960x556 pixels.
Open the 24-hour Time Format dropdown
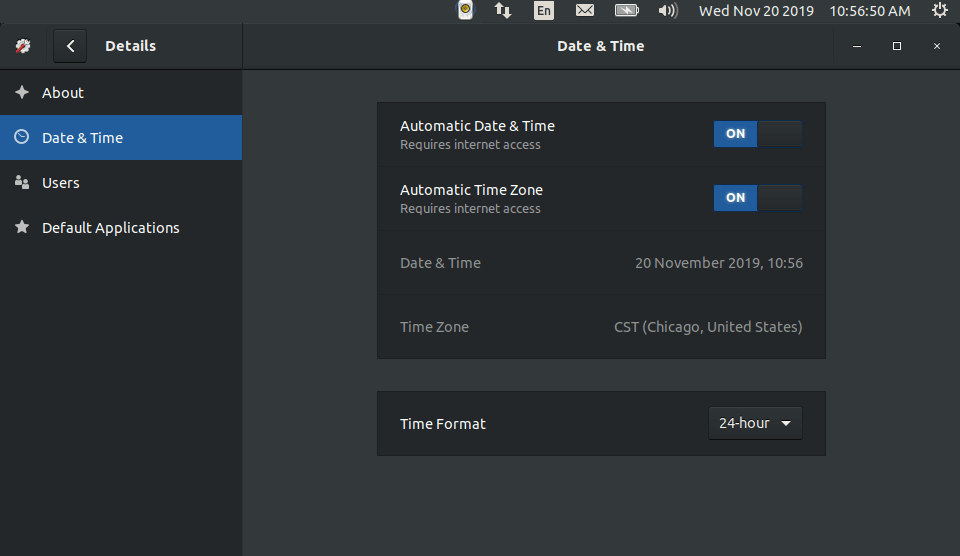pos(754,423)
